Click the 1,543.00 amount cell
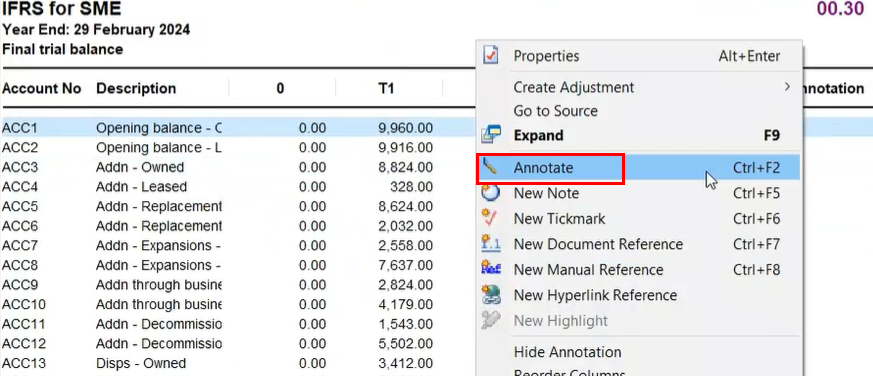873x376 pixels. point(405,324)
